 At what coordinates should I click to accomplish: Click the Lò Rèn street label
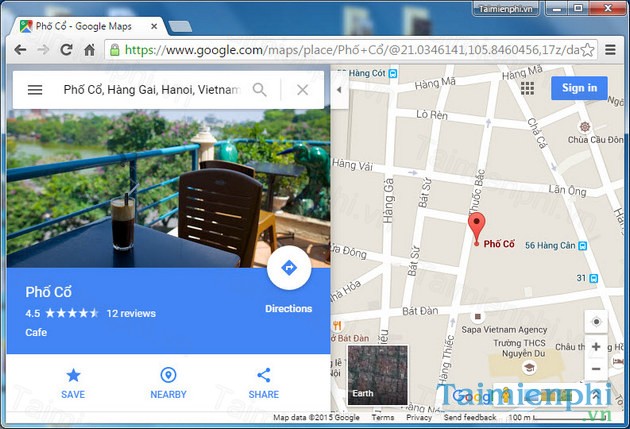point(432,115)
